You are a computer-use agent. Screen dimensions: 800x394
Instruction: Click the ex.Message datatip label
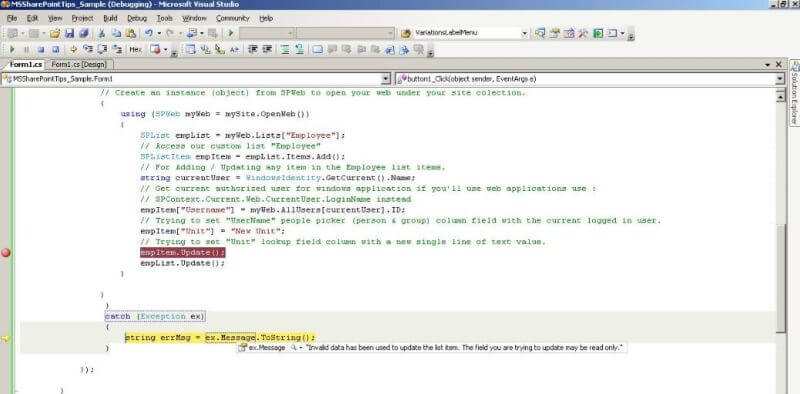click(x=267, y=348)
